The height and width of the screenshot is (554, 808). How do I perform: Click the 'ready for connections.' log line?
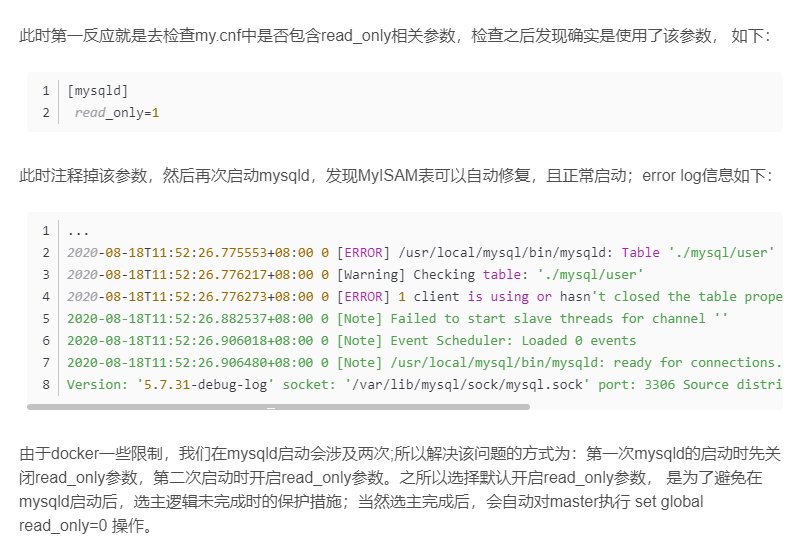pos(424,363)
